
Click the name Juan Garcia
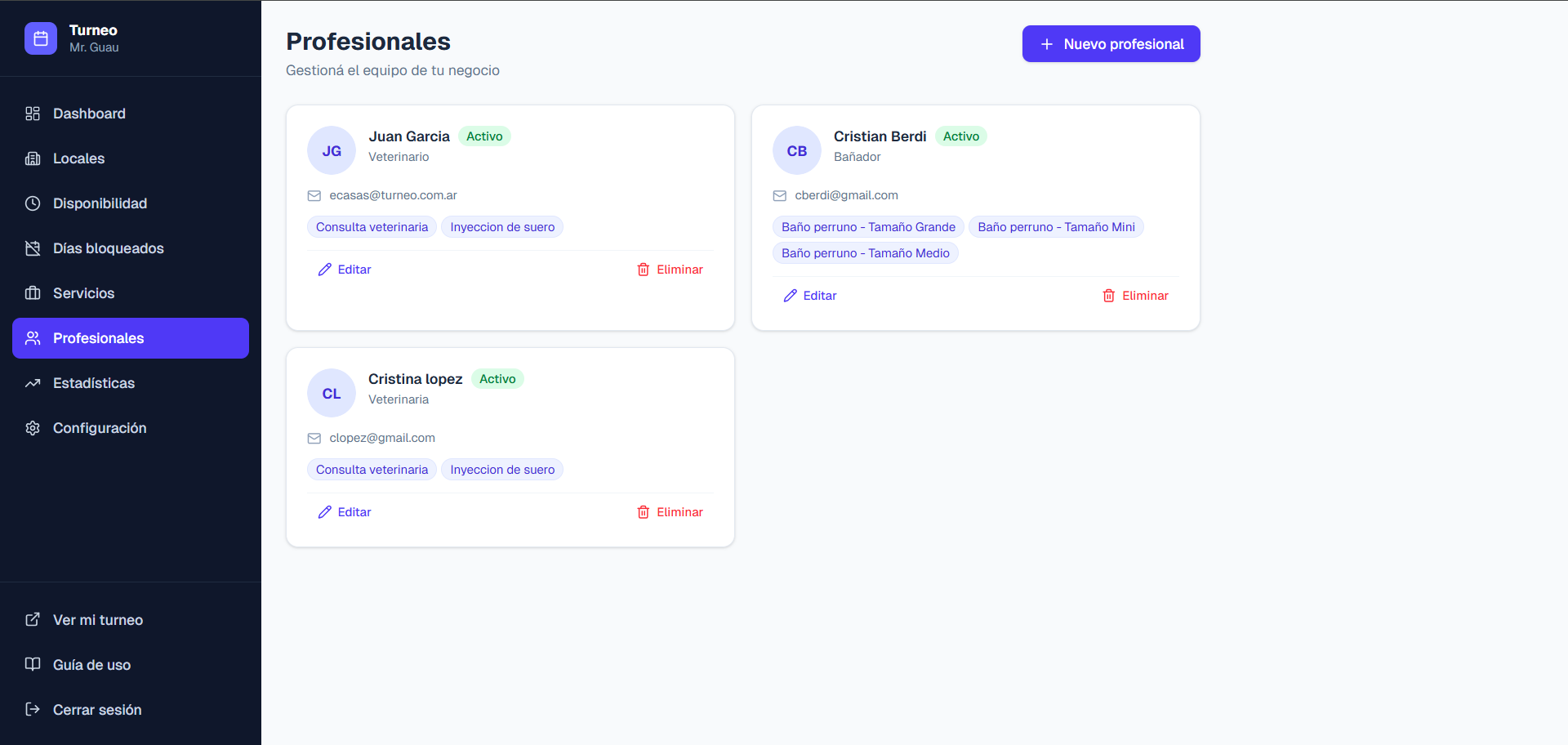[x=409, y=136]
